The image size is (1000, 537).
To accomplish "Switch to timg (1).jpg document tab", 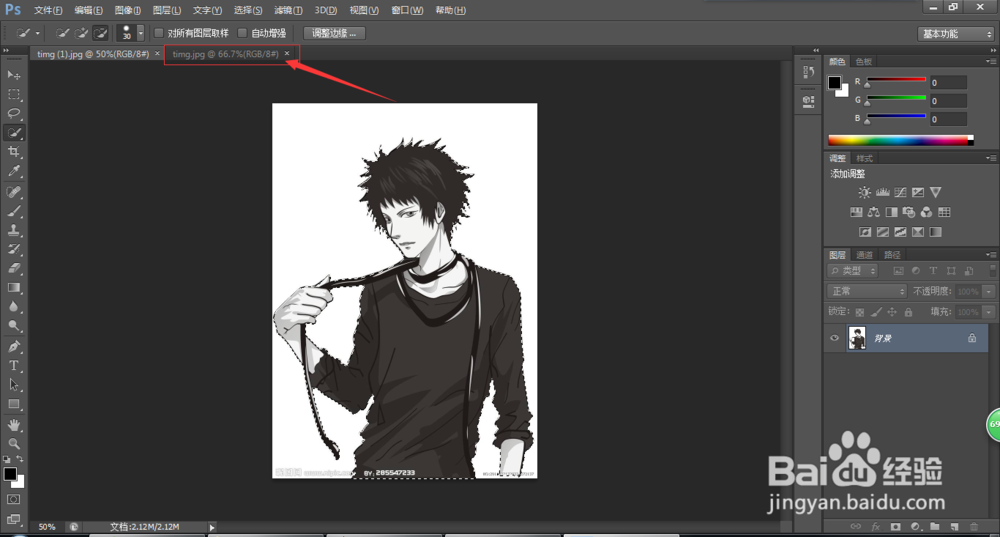I will (x=92, y=54).
